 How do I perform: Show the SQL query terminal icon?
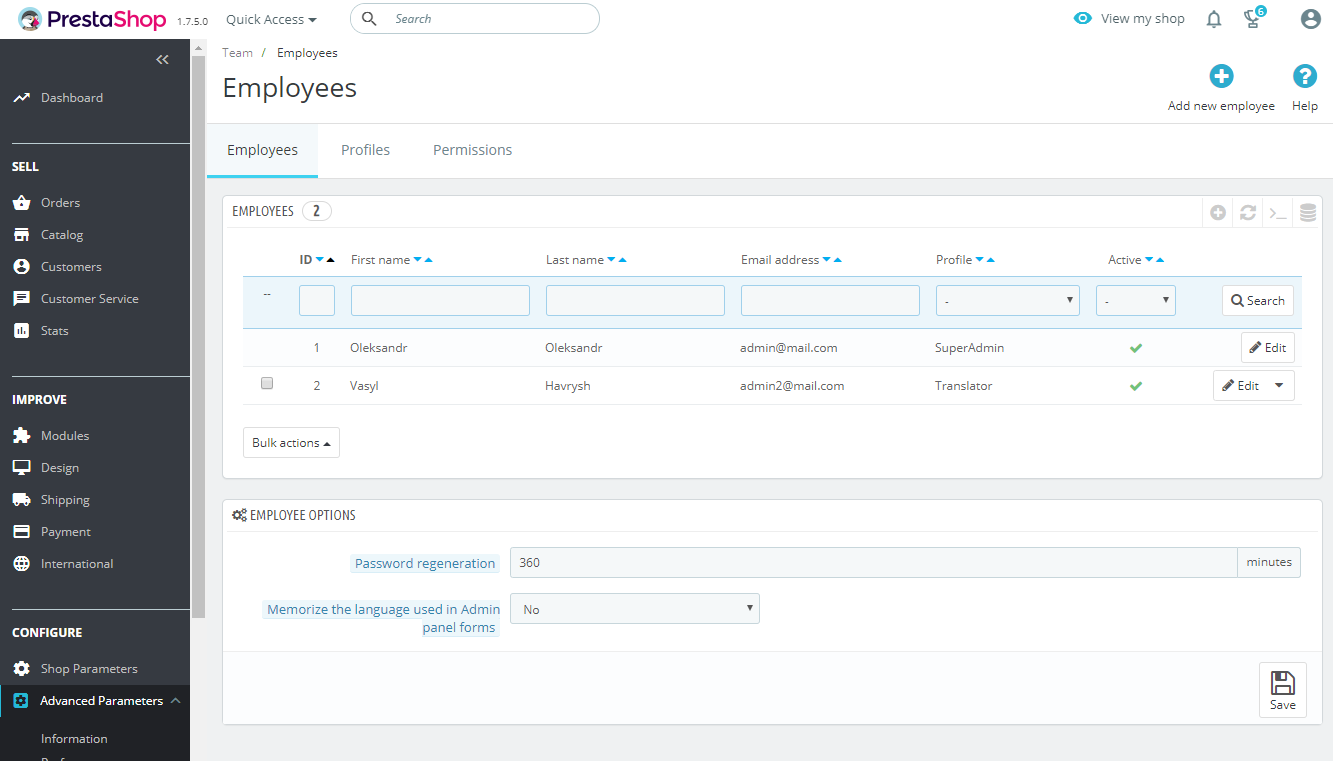[x=1277, y=212]
